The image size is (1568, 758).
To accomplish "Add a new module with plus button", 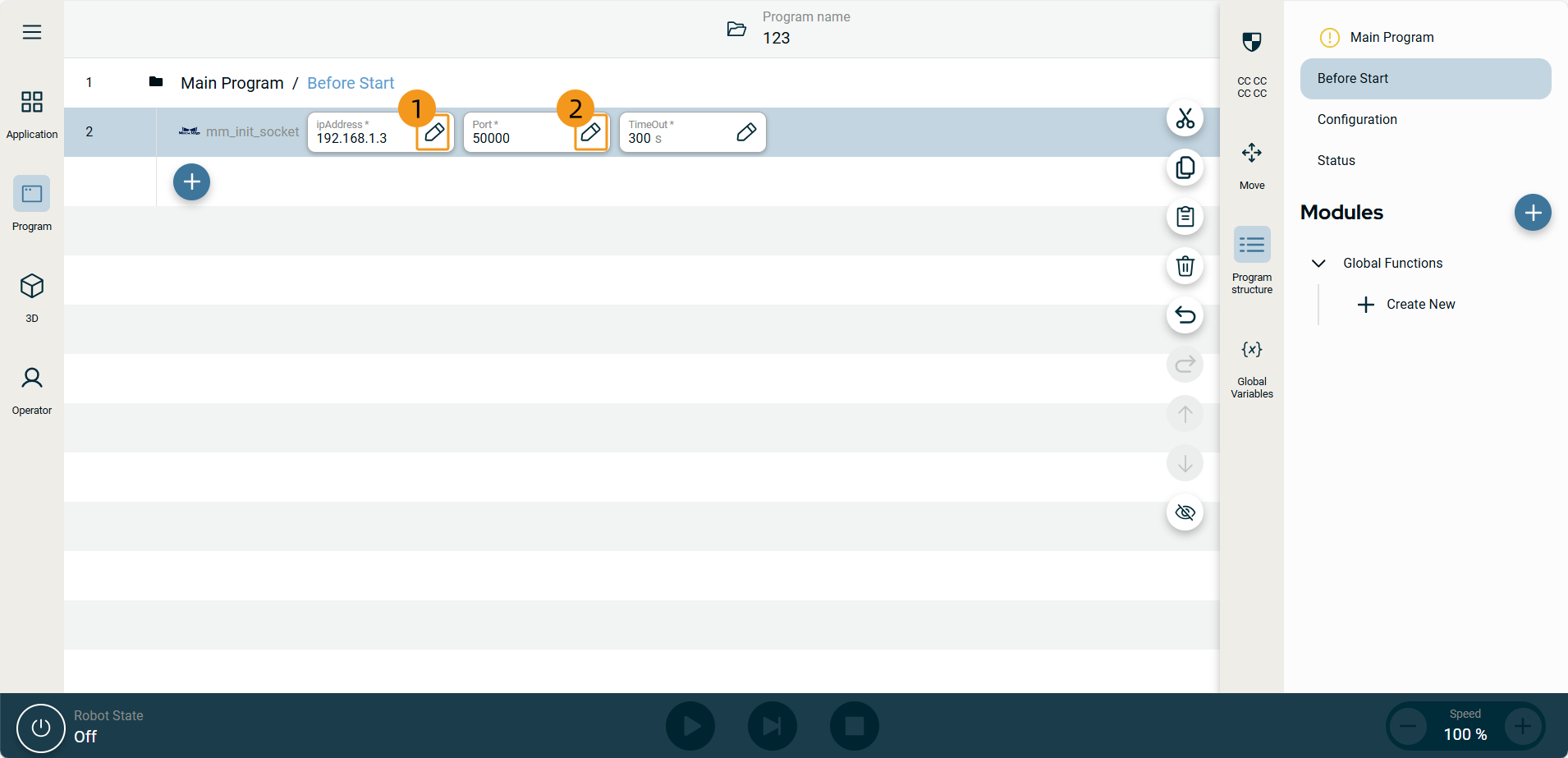I will click(1533, 213).
